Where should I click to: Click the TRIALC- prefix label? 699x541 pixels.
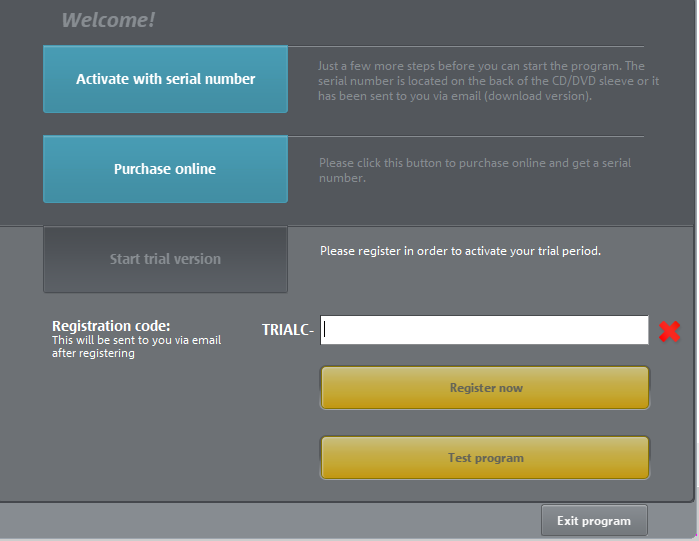288,330
